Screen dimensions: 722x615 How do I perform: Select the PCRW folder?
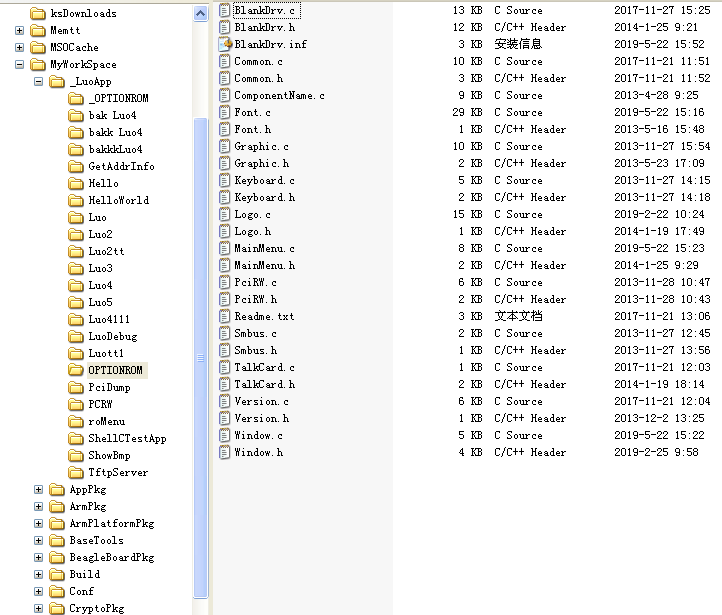(100, 404)
